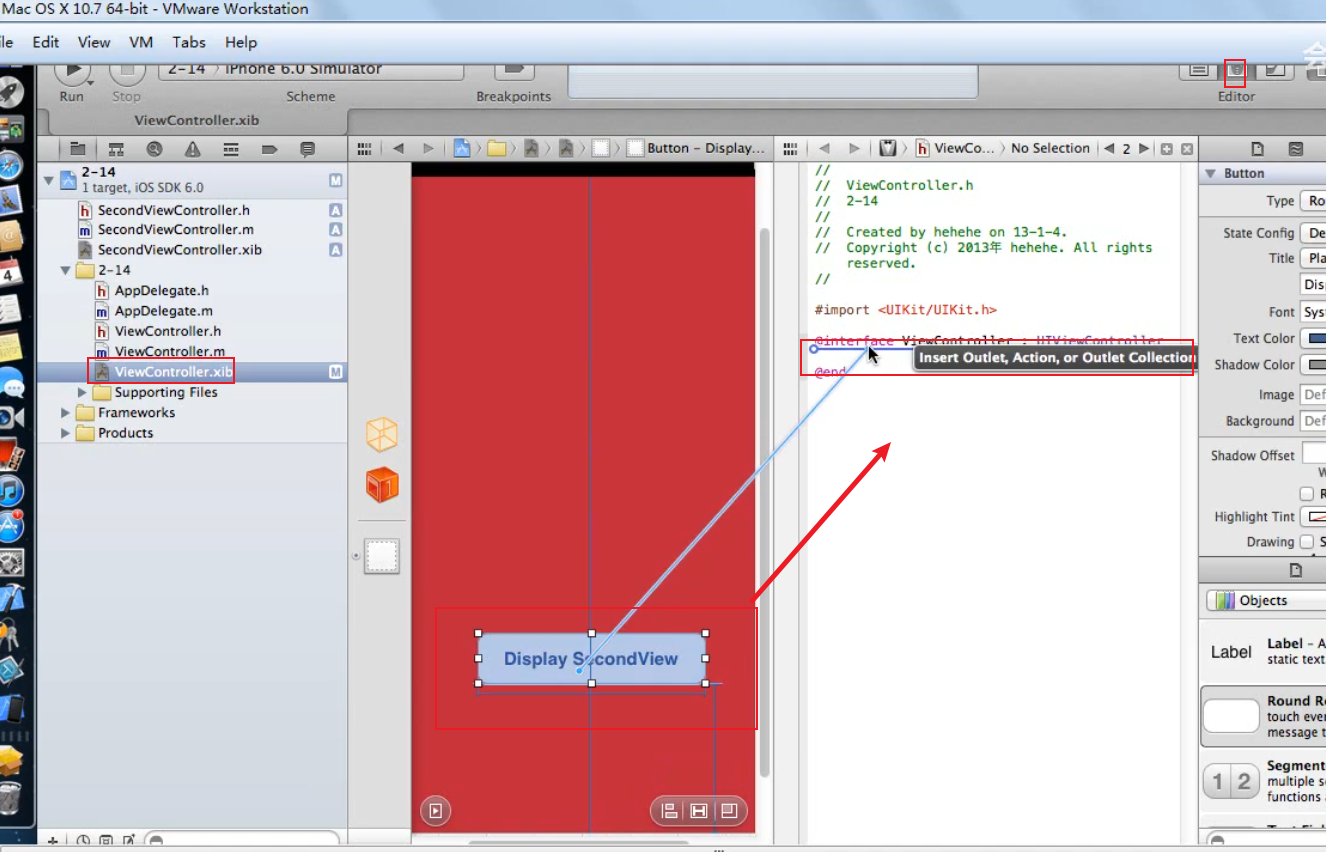Expand the Supporting Files group

click(83, 392)
